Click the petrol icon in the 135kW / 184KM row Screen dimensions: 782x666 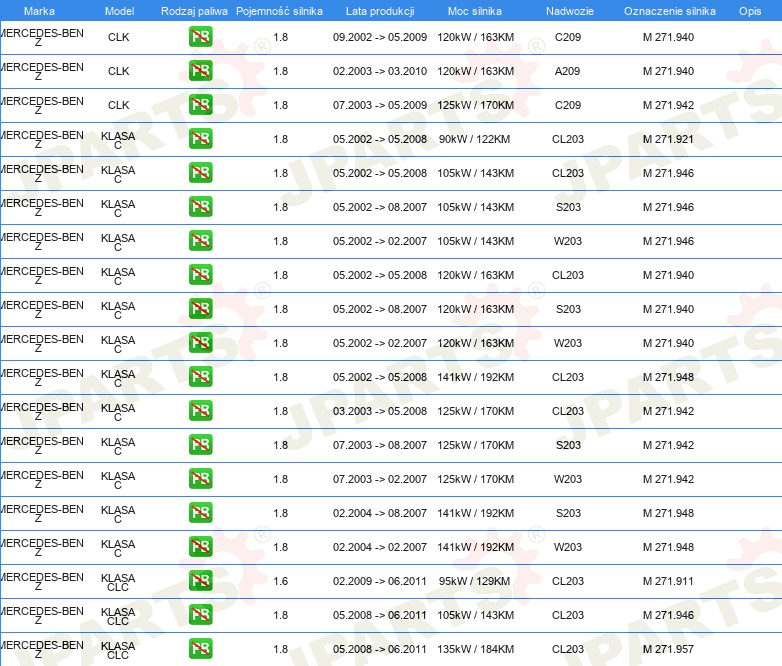pos(200,649)
